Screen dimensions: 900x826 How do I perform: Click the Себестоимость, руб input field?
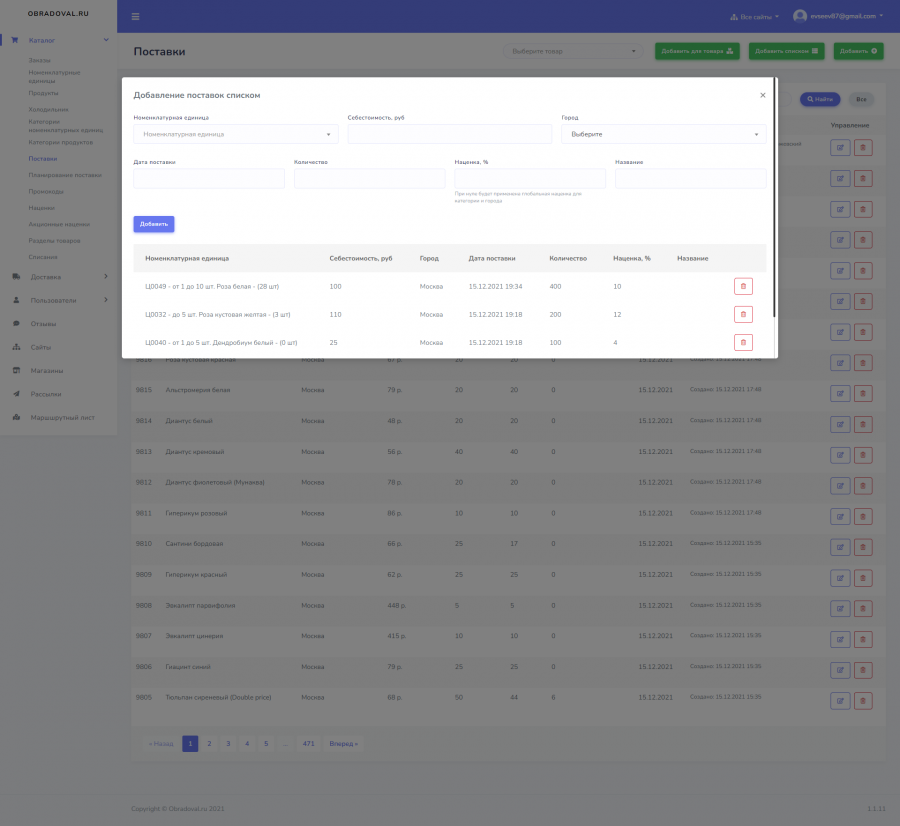point(449,134)
